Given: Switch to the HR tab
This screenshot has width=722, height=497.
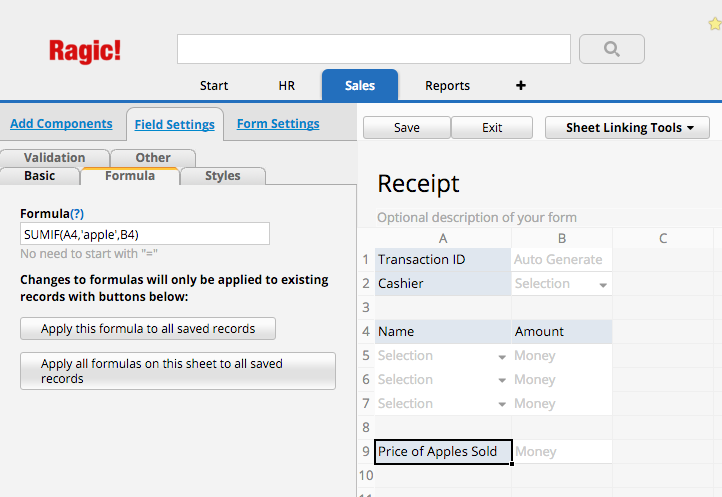Looking at the screenshot, I should pos(286,86).
